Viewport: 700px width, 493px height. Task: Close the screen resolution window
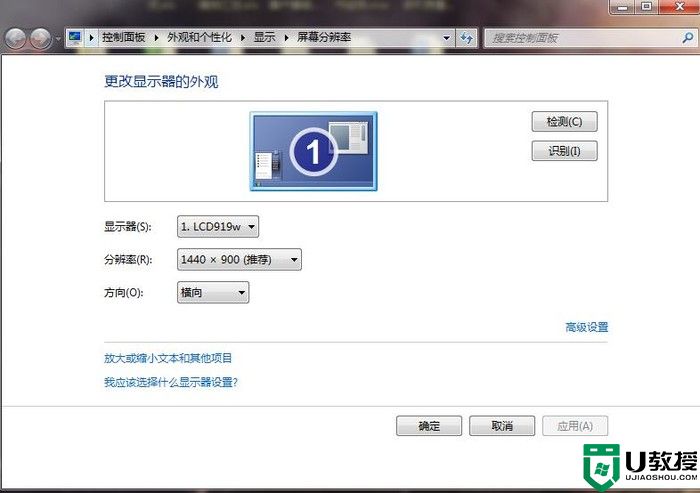pyautogui.click(x=679, y=7)
